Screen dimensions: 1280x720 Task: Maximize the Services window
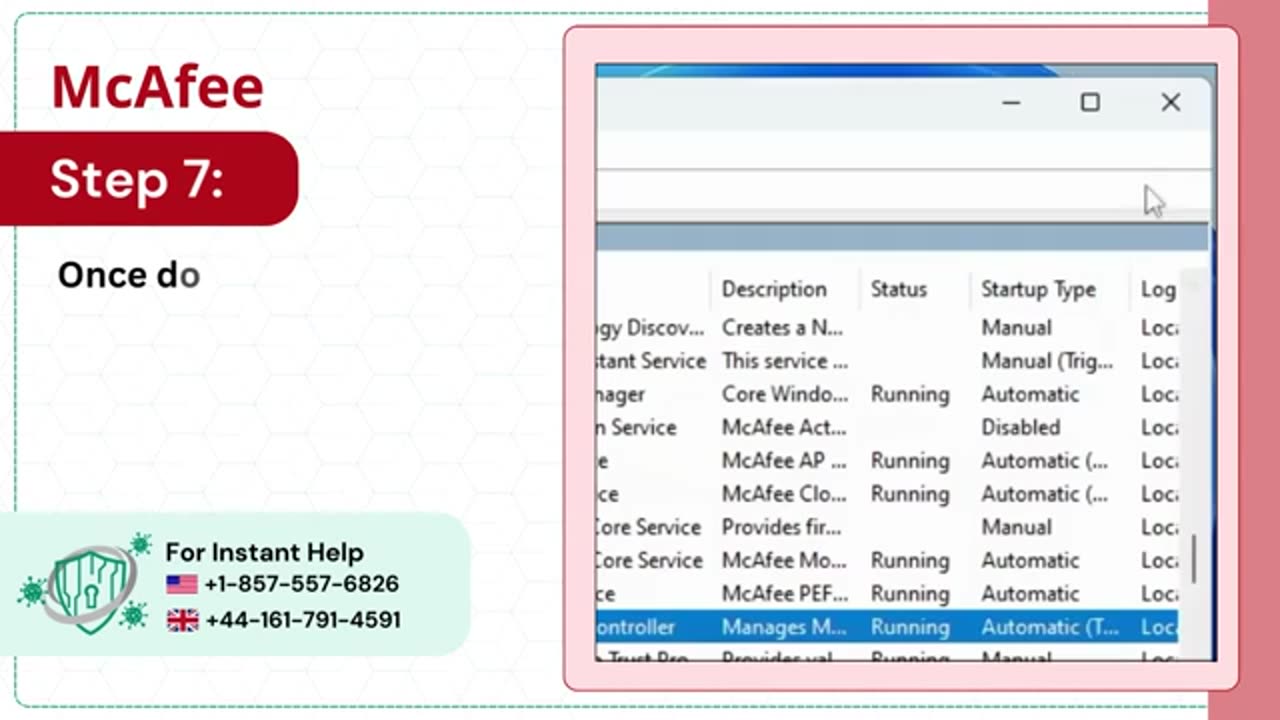coord(1090,102)
